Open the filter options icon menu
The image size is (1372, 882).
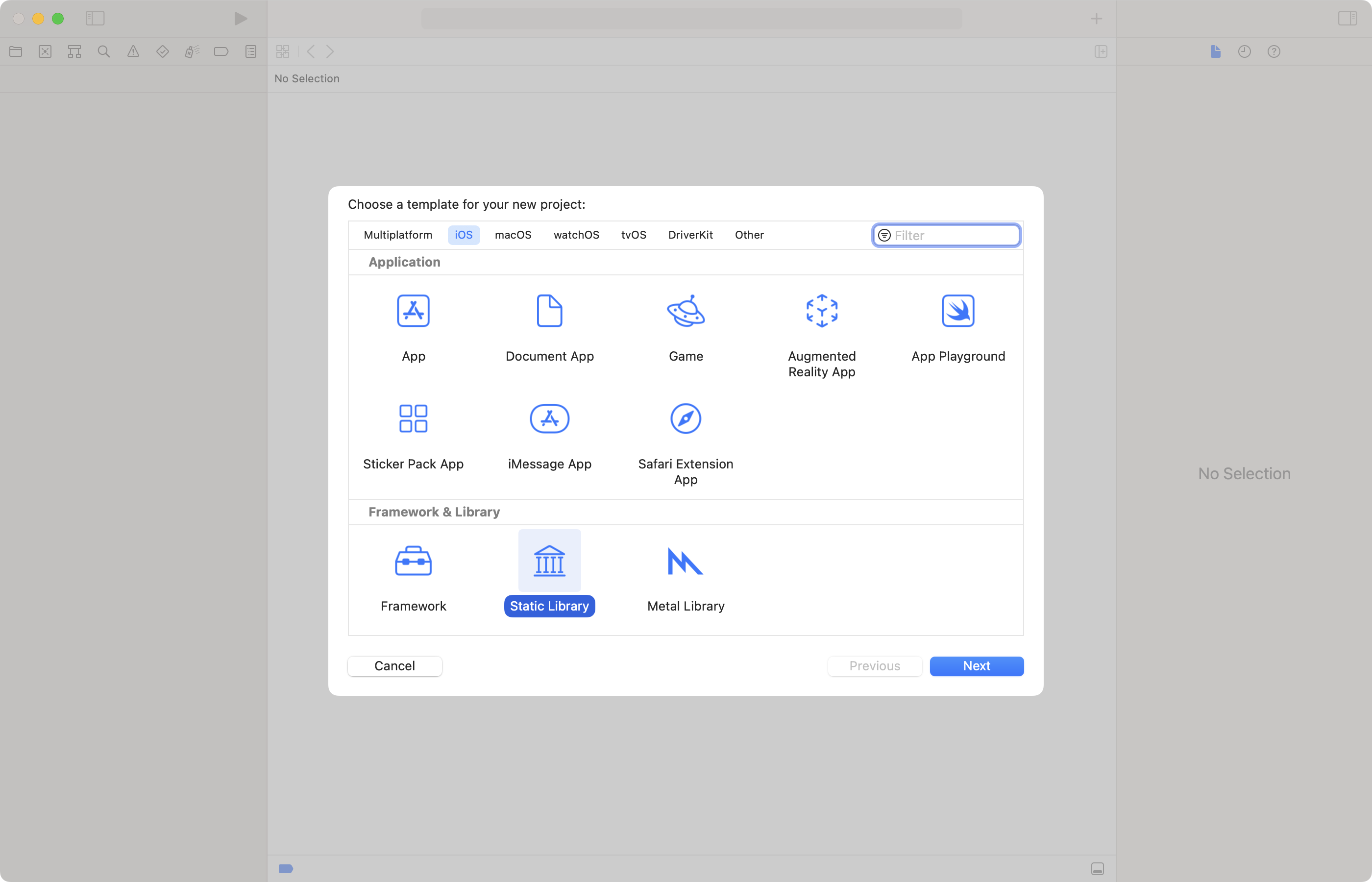pyautogui.click(x=884, y=235)
